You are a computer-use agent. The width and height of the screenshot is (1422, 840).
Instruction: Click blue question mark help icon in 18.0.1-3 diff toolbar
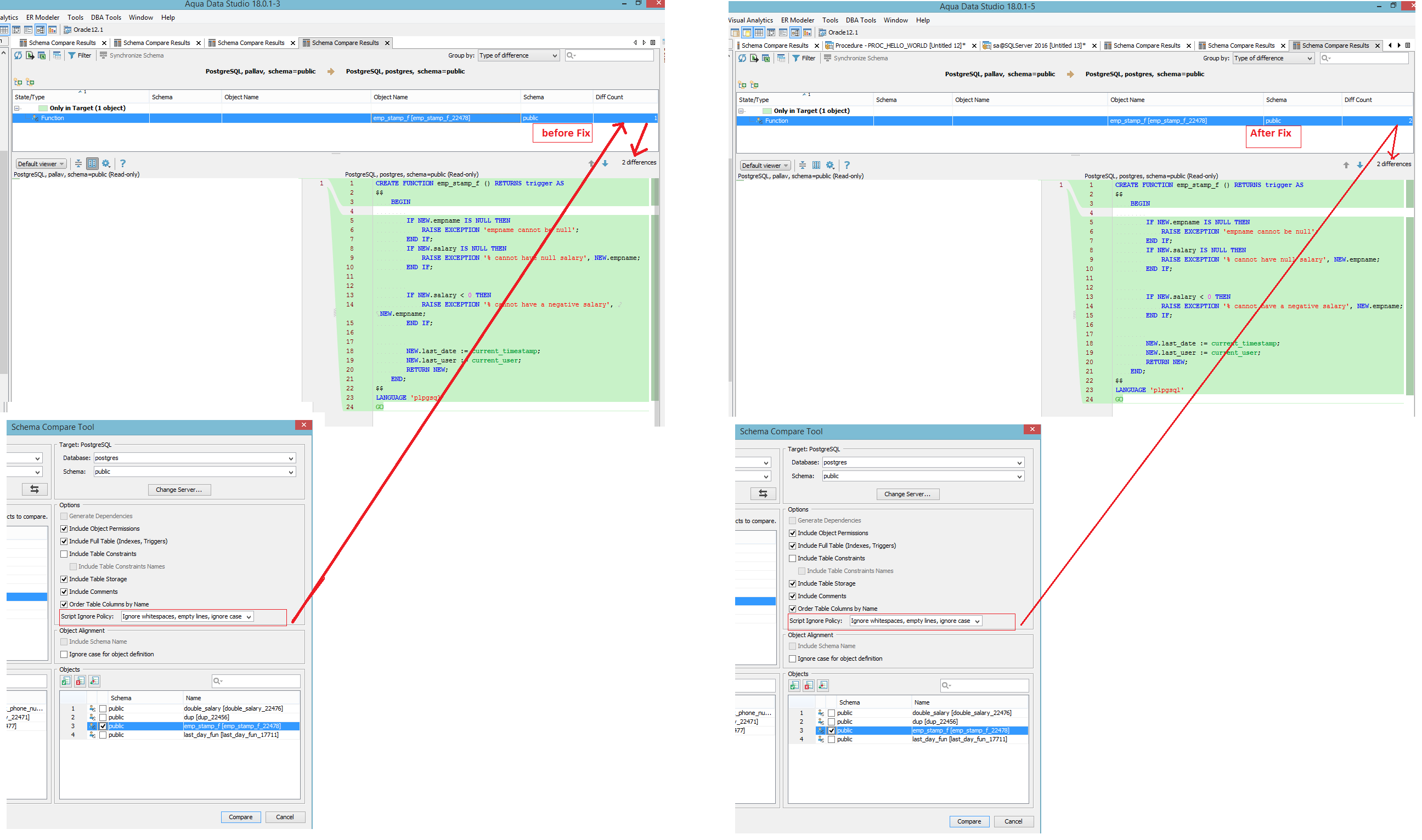(x=123, y=163)
